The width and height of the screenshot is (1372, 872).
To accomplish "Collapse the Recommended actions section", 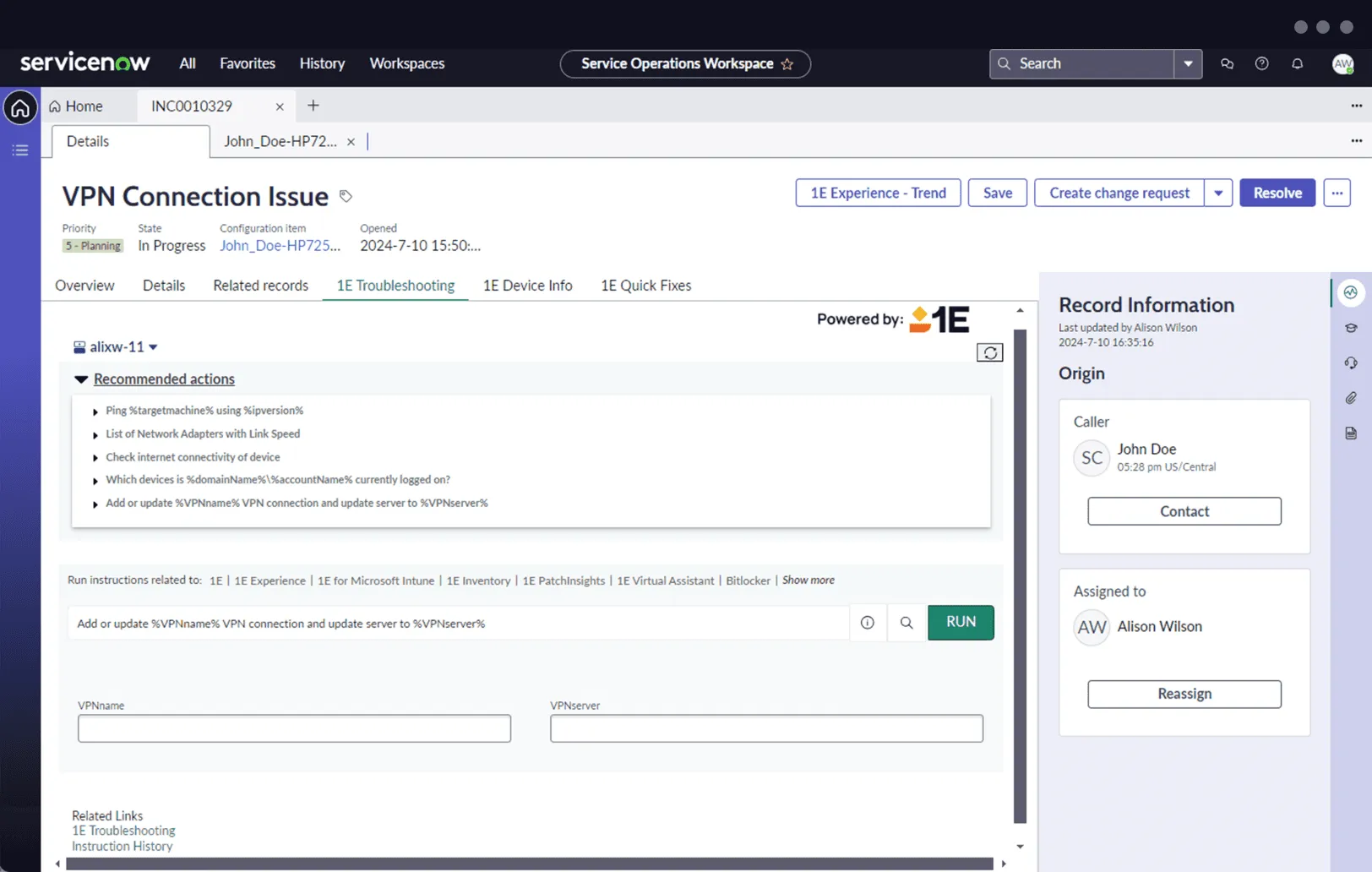I will point(81,379).
